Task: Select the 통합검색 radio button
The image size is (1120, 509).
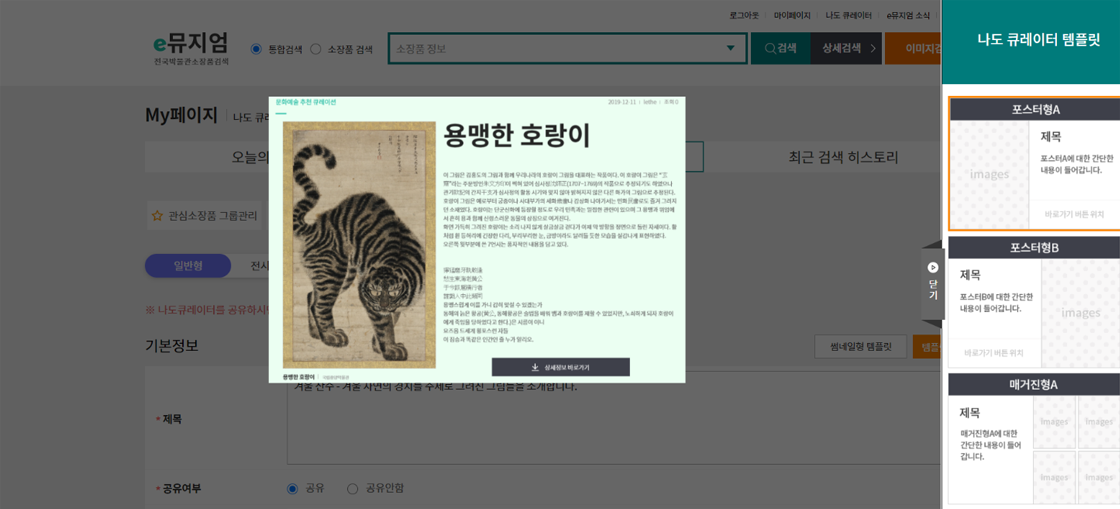Action: (256, 49)
